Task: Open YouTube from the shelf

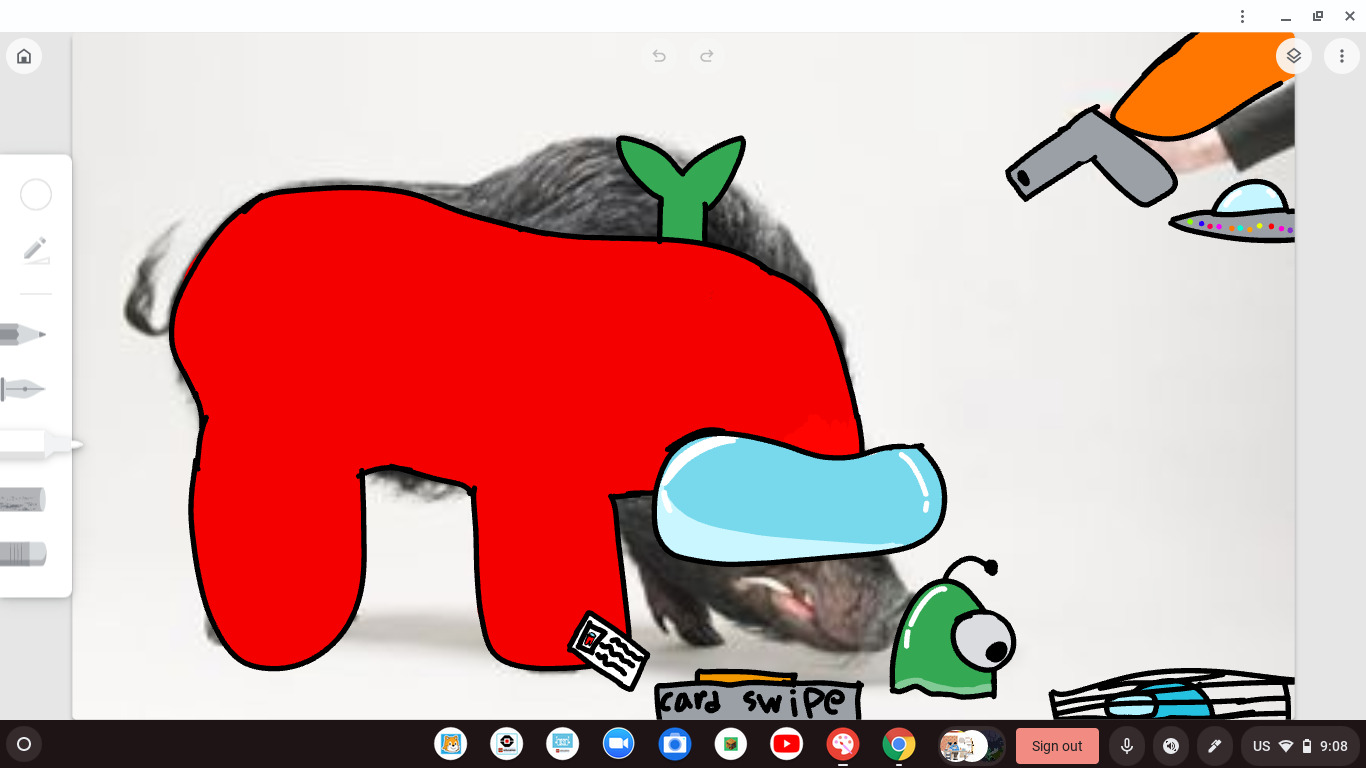Action: [787, 744]
